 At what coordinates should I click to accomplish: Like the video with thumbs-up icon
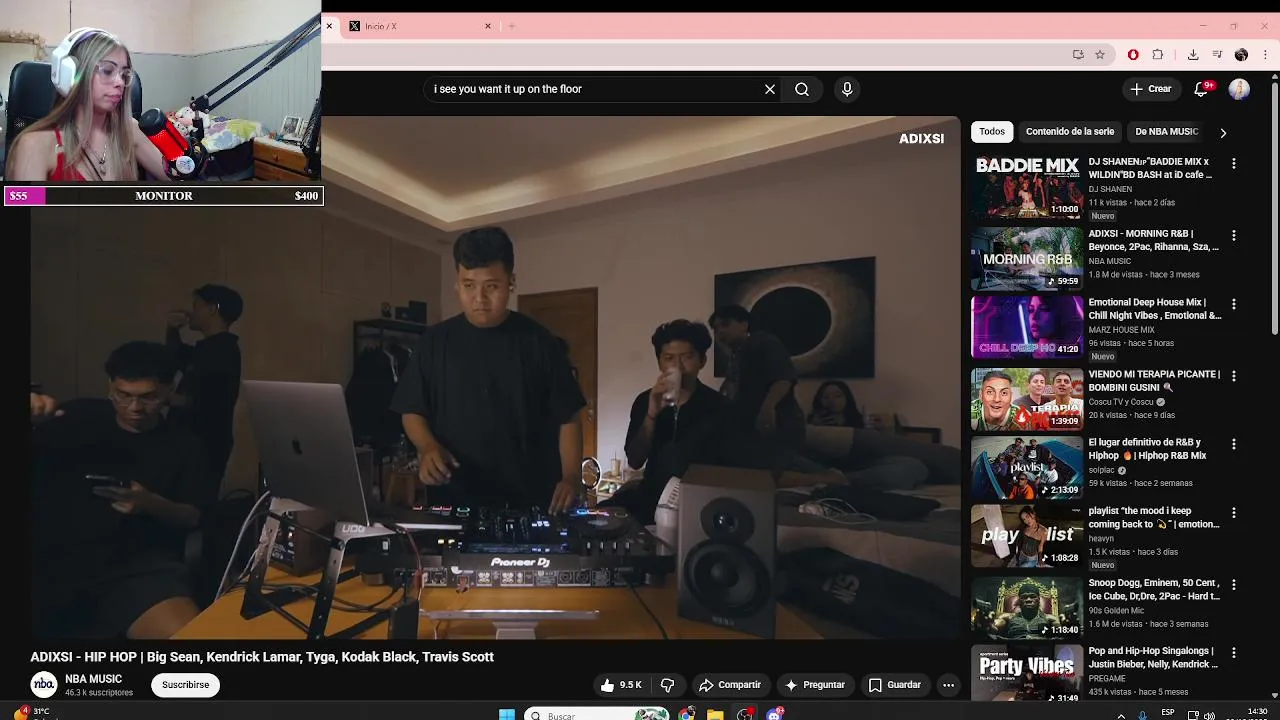click(x=621, y=685)
